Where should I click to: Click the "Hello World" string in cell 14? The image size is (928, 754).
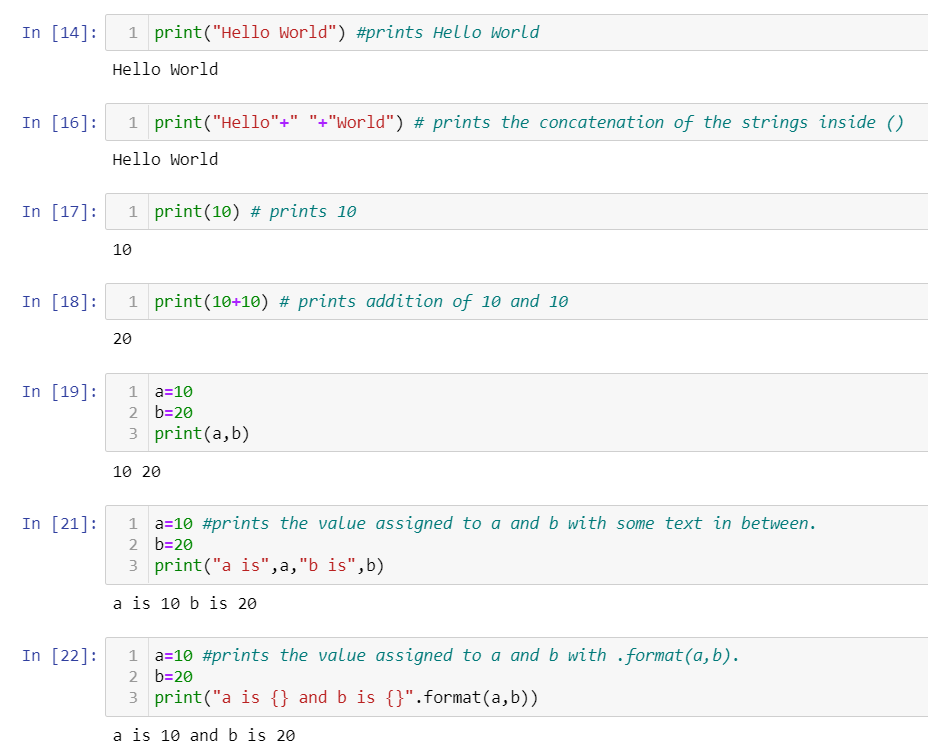[274, 33]
